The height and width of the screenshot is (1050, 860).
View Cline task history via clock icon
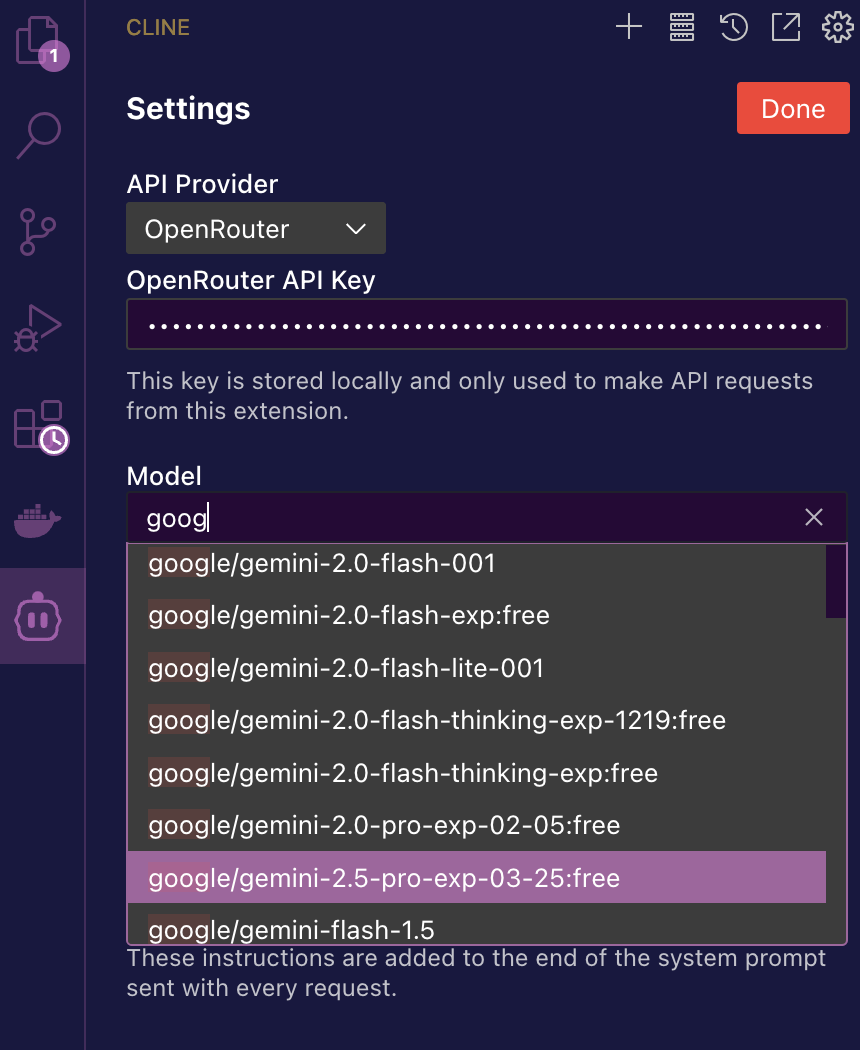pos(733,27)
